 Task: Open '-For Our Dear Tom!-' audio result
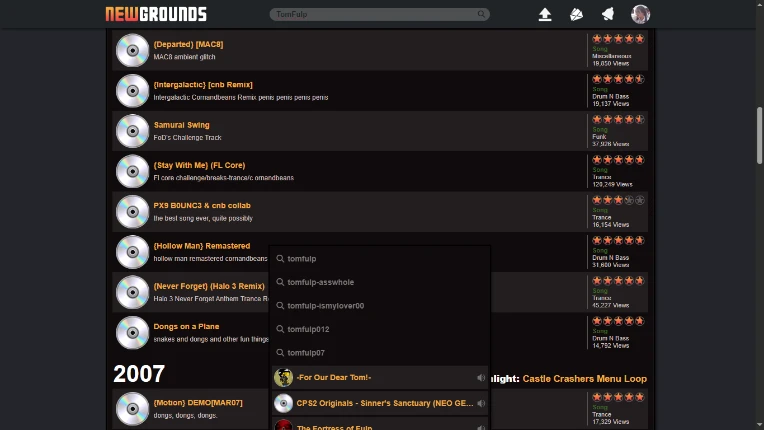pyautogui.click(x=380, y=377)
